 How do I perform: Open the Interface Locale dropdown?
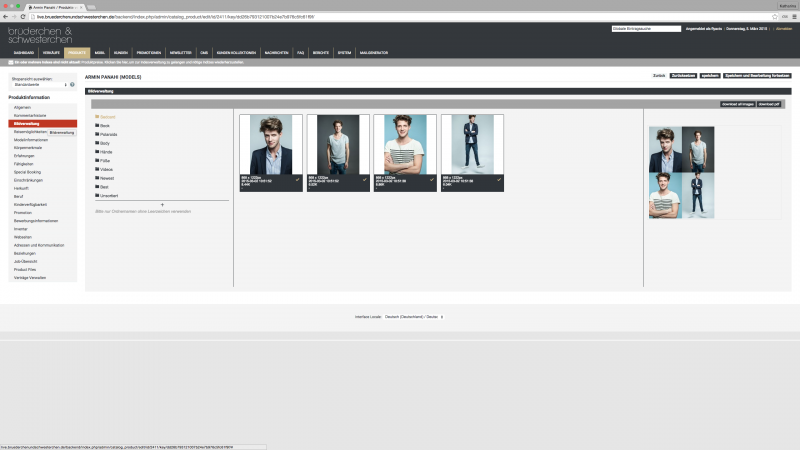tap(414, 317)
